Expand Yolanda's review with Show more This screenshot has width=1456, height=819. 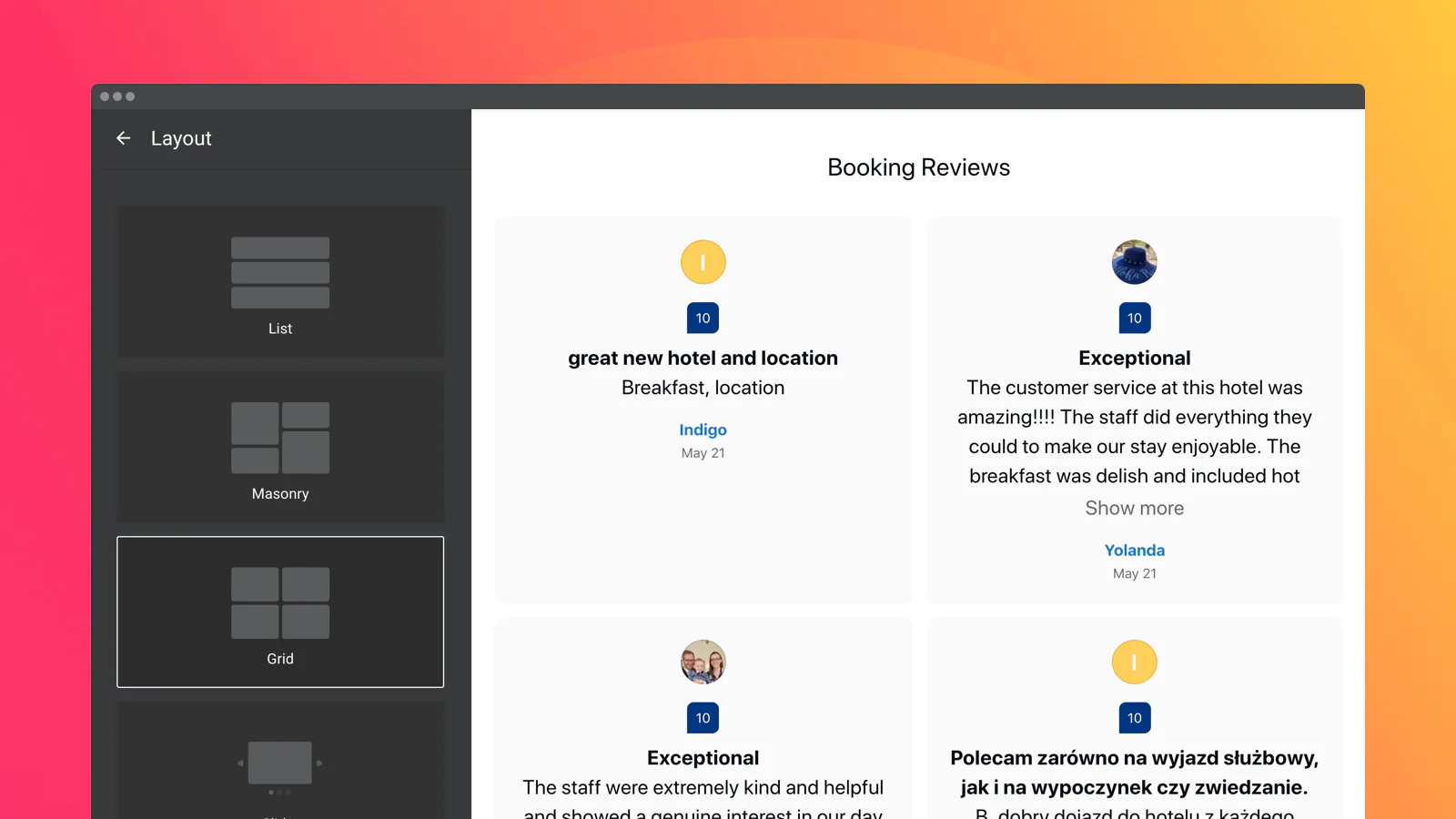[x=1134, y=508]
